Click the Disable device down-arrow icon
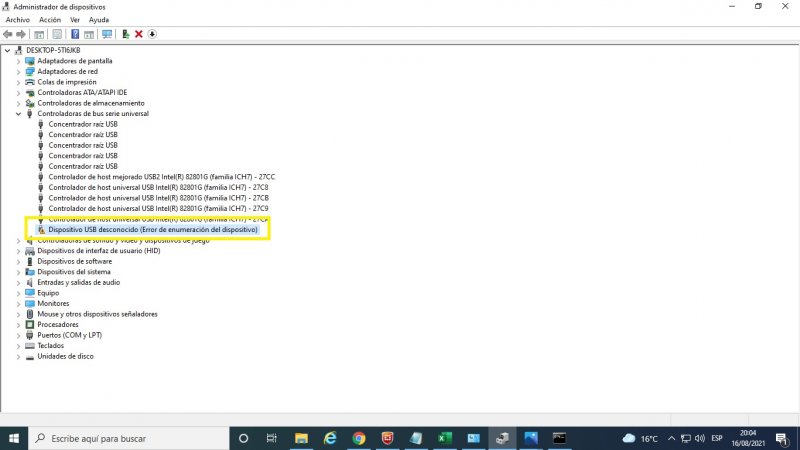This screenshot has height=450, width=800. pos(152,34)
